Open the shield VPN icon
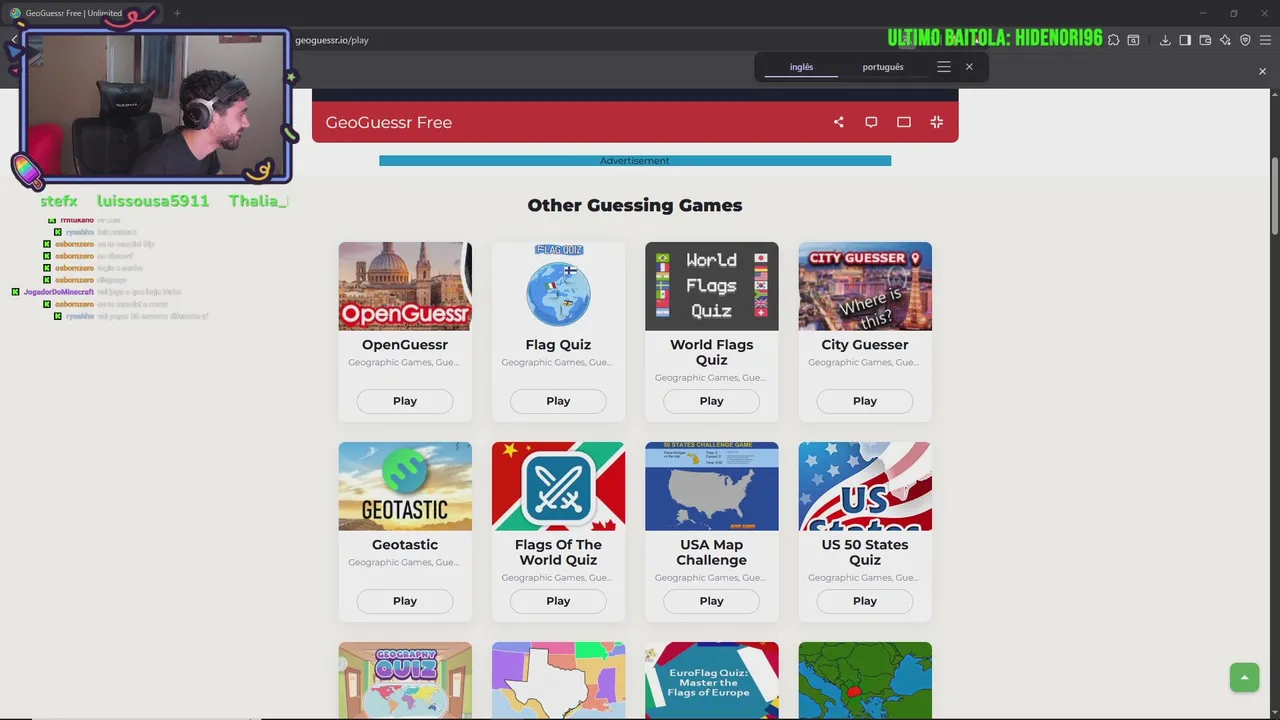 tap(1245, 40)
